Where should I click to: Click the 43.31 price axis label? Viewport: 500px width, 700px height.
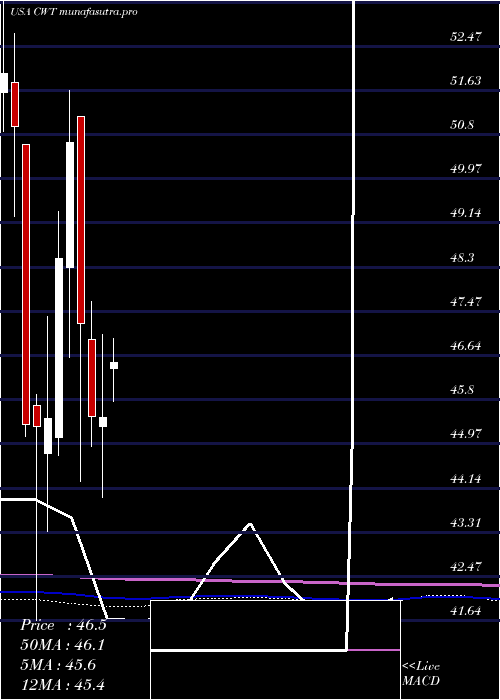(466, 522)
